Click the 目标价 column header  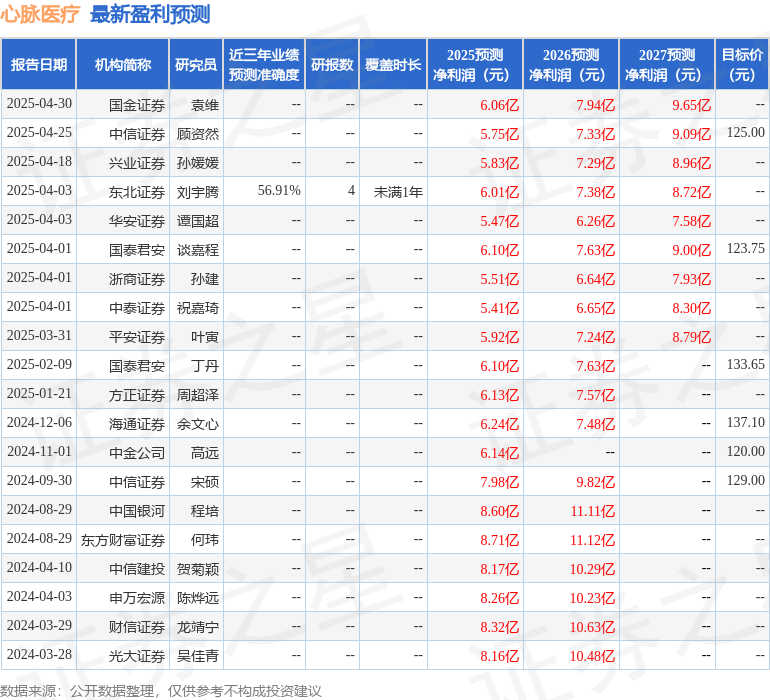pyautogui.click(x=742, y=64)
